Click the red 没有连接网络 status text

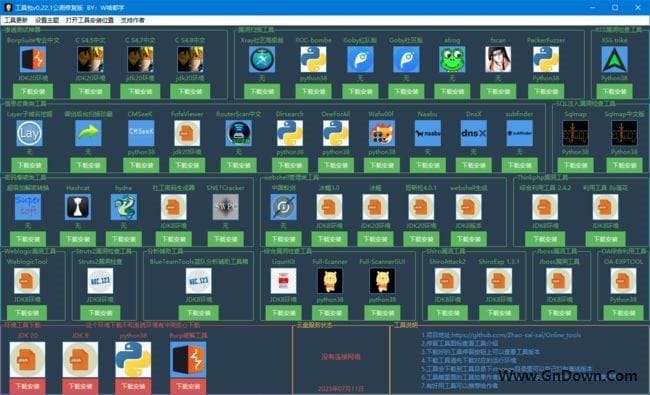(341, 356)
